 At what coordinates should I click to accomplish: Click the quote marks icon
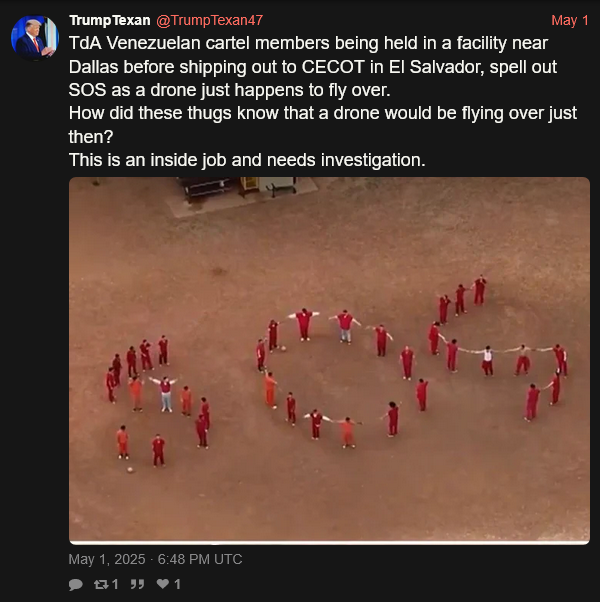pyautogui.click(x=137, y=584)
